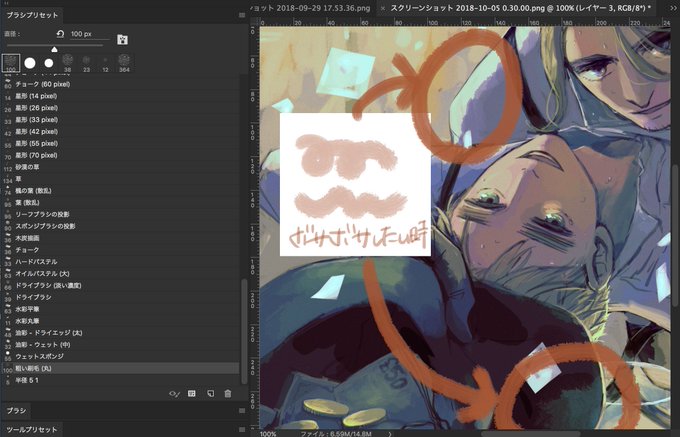The height and width of the screenshot is (437, 680).
Task: Toggle the live brush tip preview eye icon
Action: (174, 394)
